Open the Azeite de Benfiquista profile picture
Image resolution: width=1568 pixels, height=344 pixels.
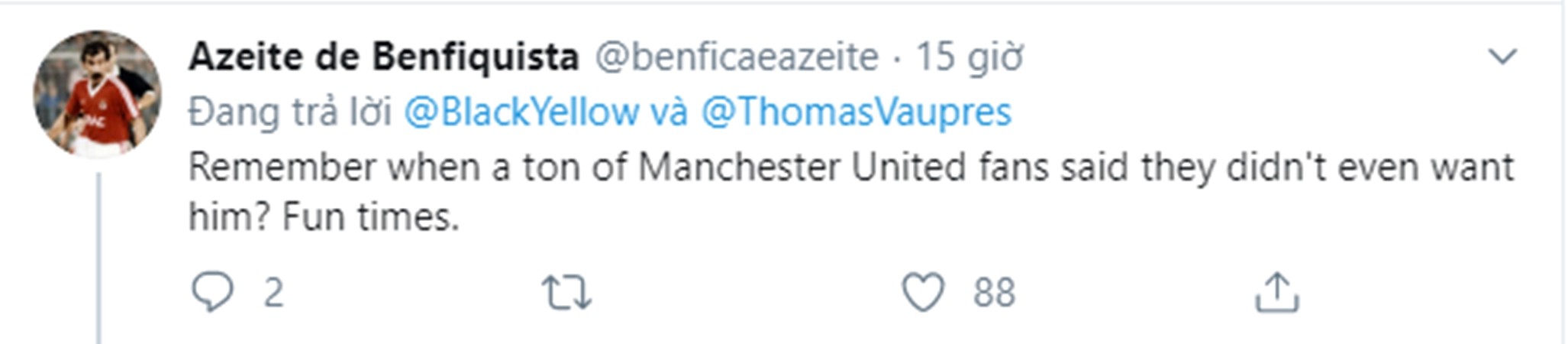pos(97,94)
